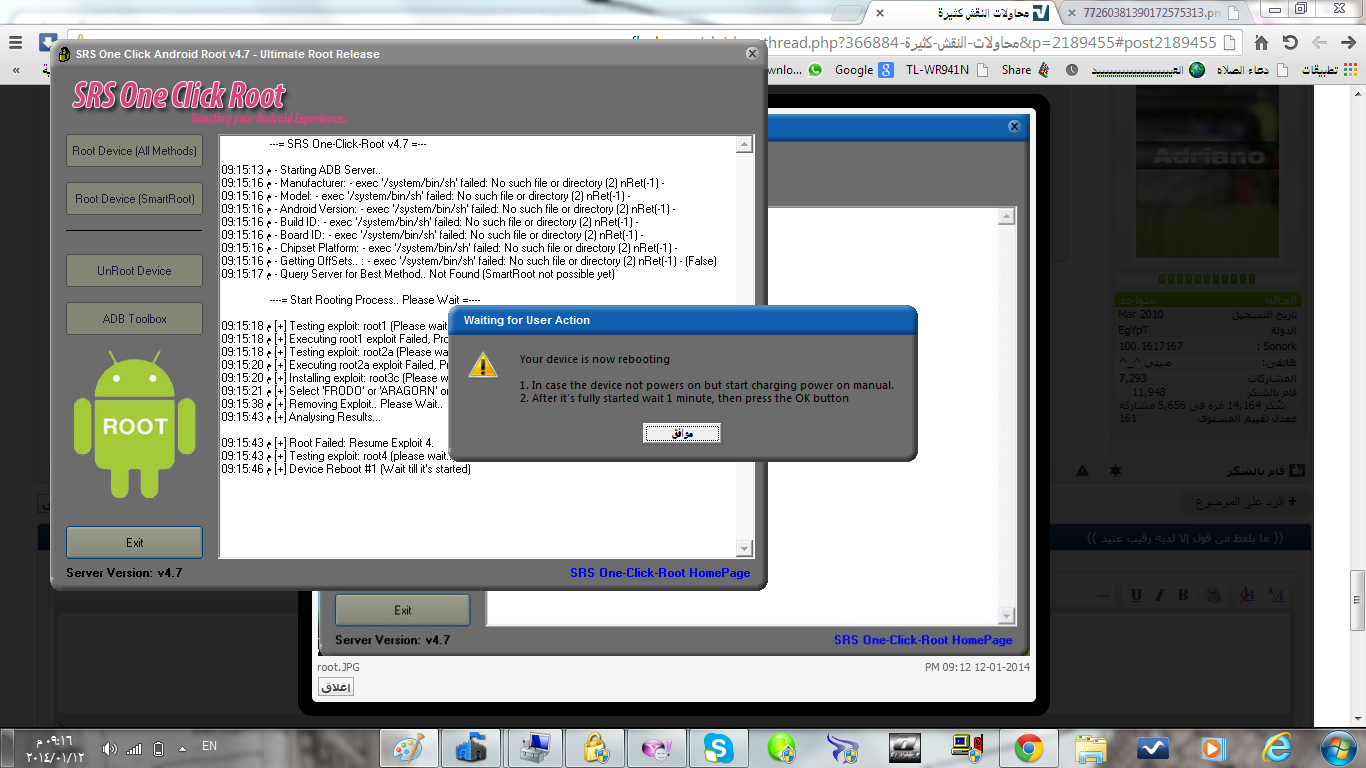Close the background lightbox window with X

pyautogui.click(x=1014, y=127)
